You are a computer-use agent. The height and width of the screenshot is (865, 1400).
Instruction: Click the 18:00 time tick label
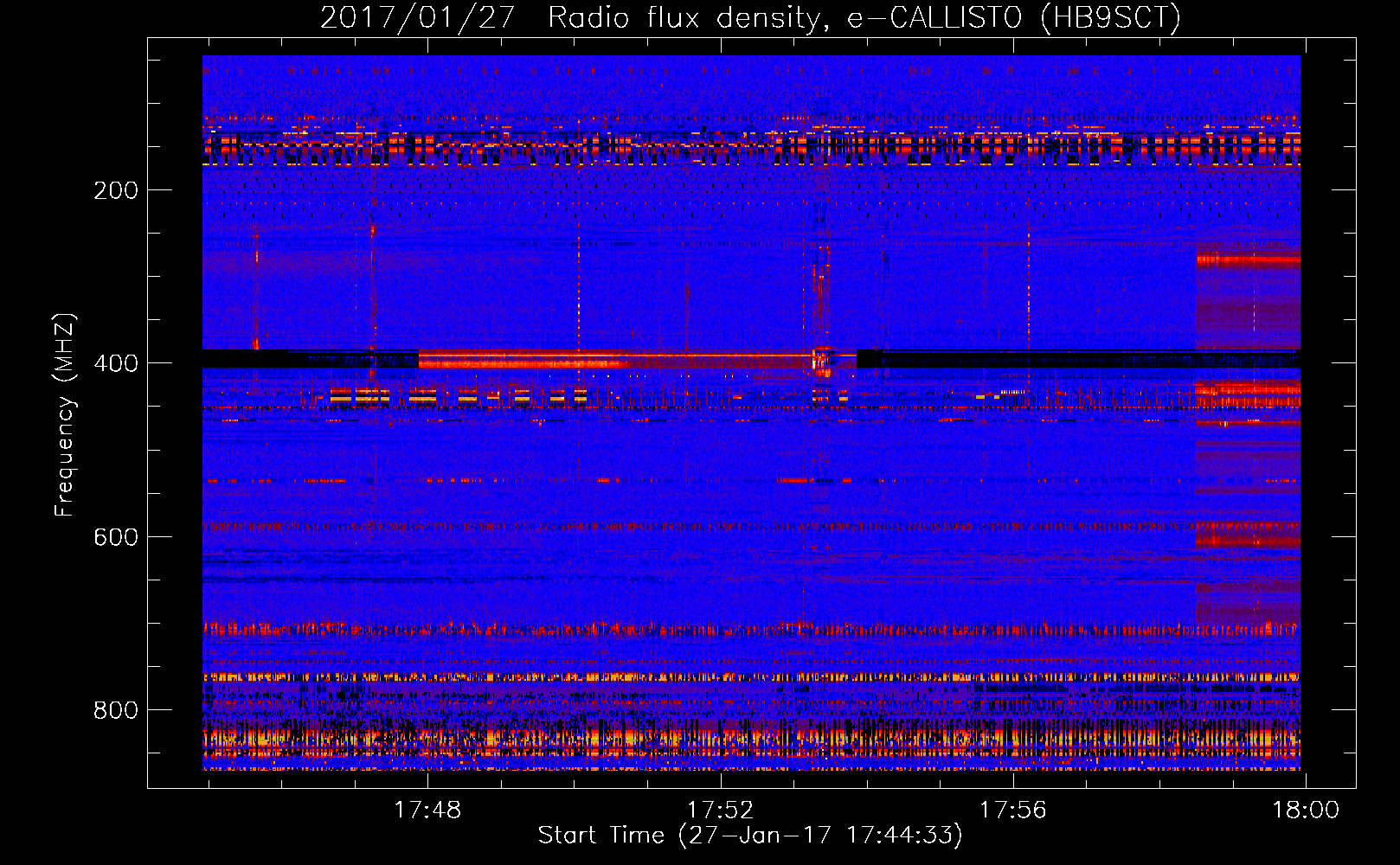click(1305, 811)
